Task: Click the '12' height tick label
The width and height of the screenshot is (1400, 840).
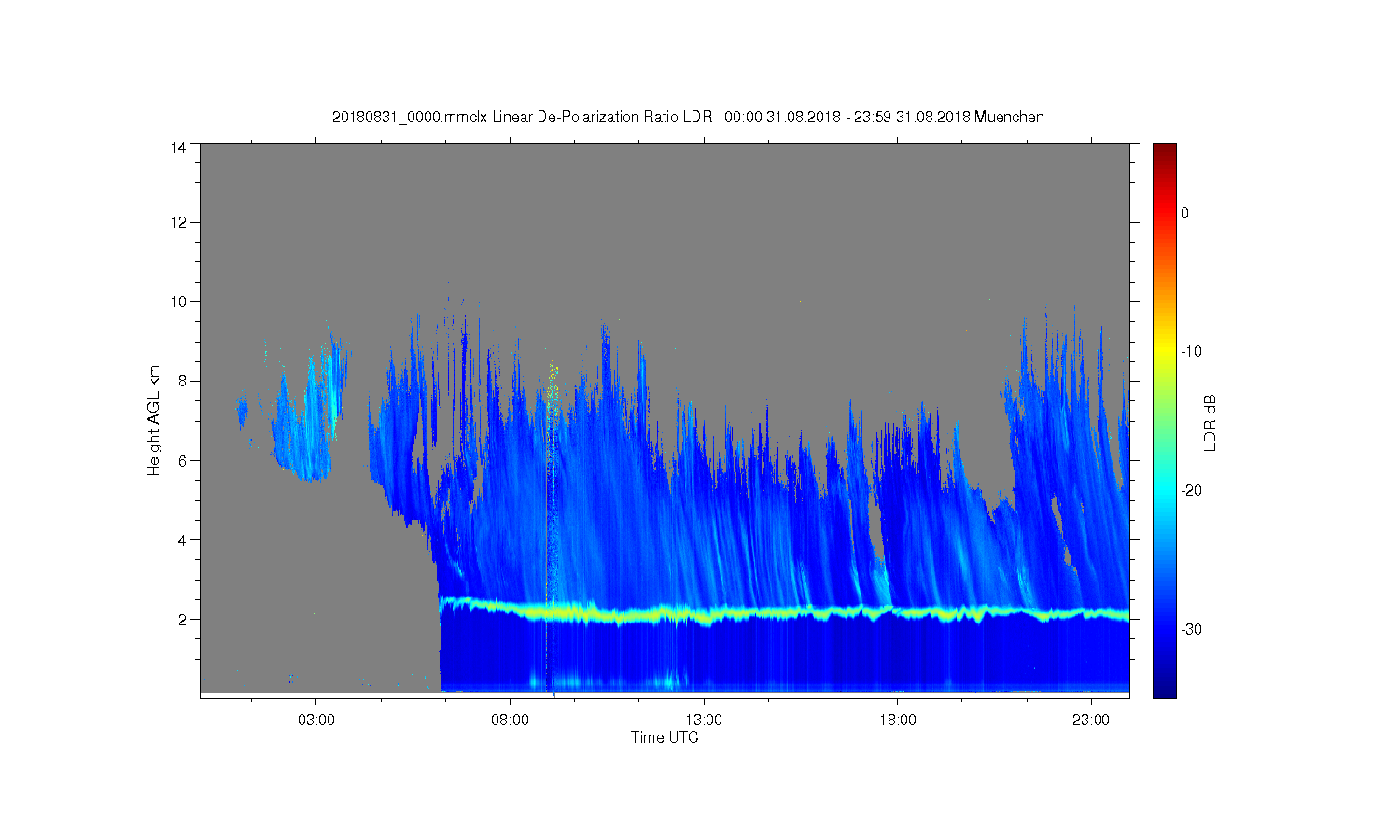Action: point(178,222)
